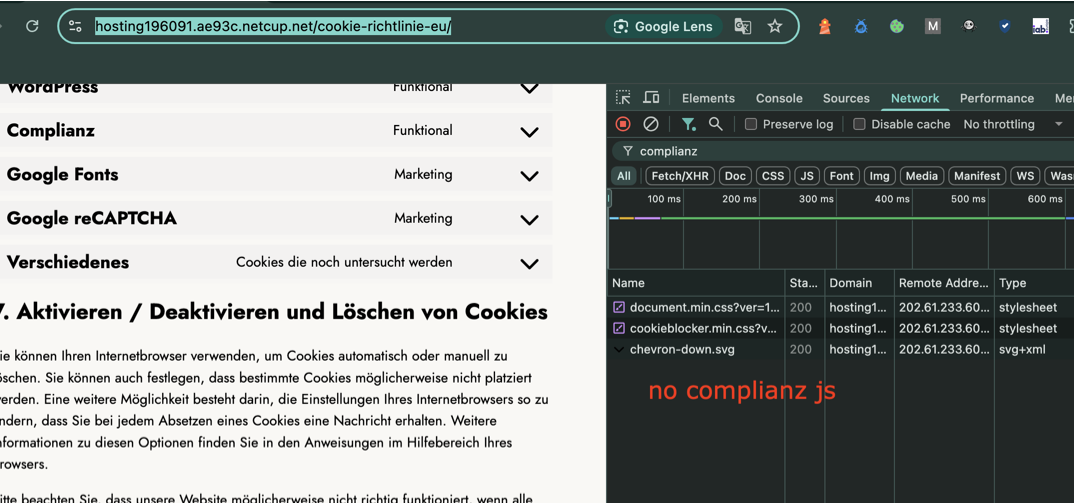Viewport: 1074px width, 503px height.
Task: Open the blue bug extension icon
Action: click(x=861, y=27)
